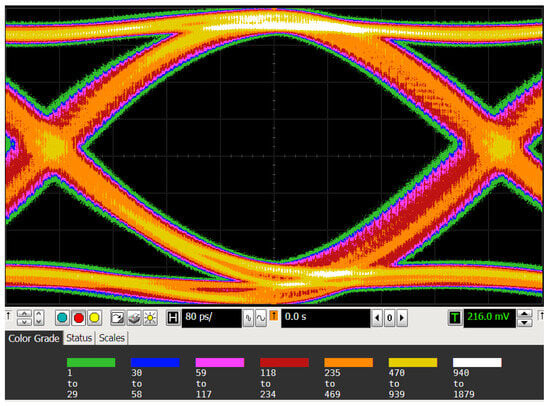Open the green T trigger setup button
Viewport: 550px width, 406px height.
[x=455, y=318]
